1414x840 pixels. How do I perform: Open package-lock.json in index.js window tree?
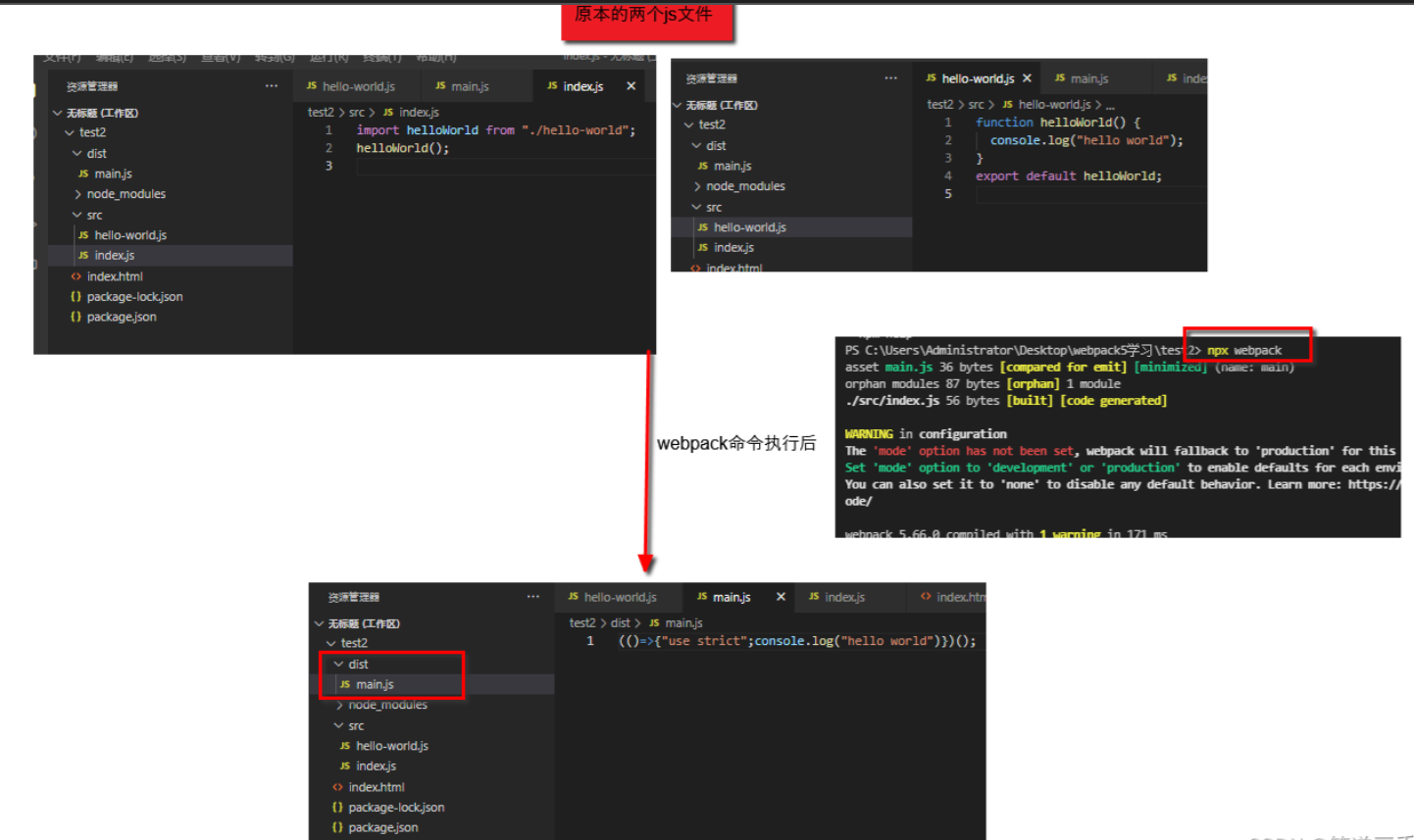(x=126, y=296)
